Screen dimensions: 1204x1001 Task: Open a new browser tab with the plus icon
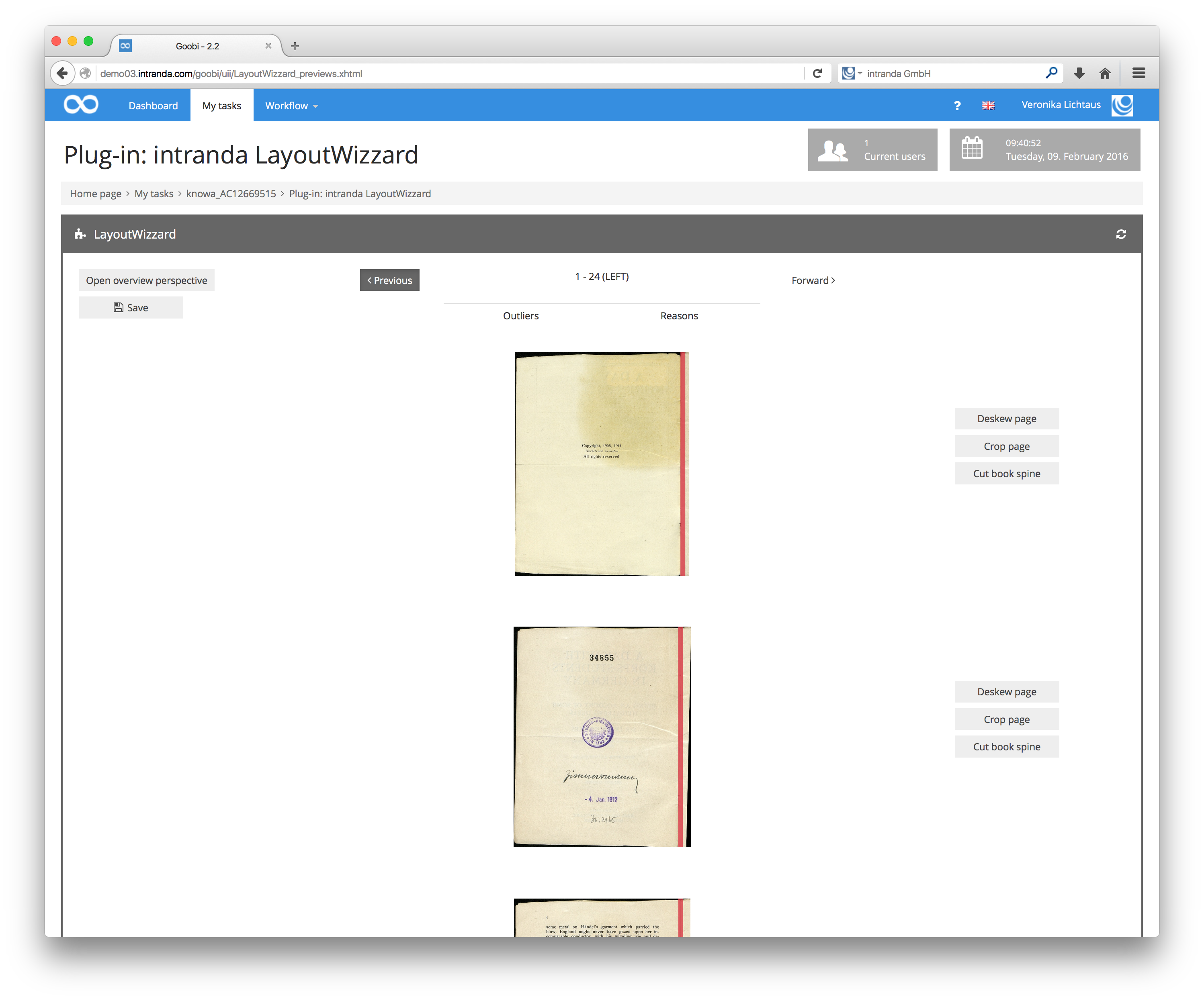pyautogui.click(x=295, y=46)
